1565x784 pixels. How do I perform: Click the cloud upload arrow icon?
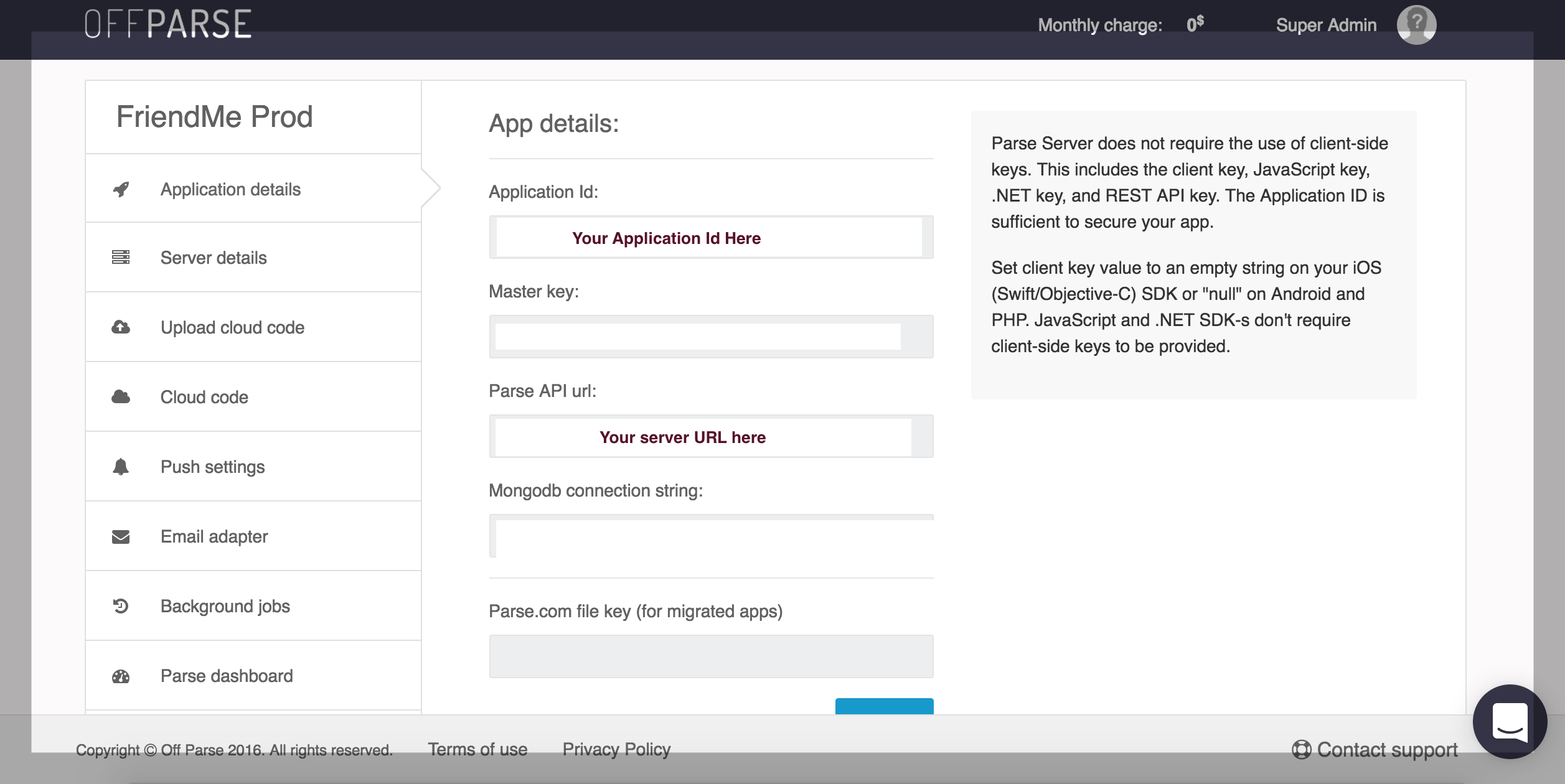coord(121,327)
